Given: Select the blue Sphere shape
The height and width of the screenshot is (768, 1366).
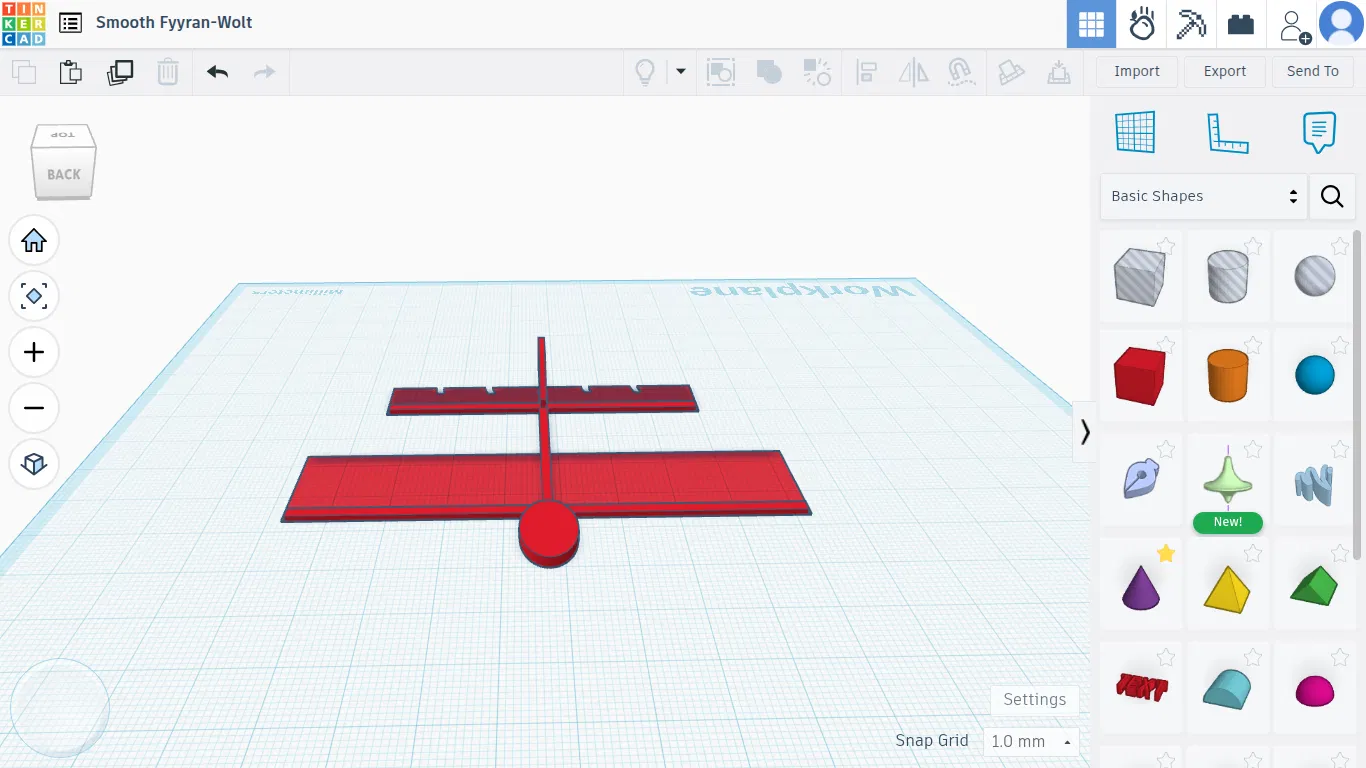Looking at the screenshot, I should coord(1315,376).
